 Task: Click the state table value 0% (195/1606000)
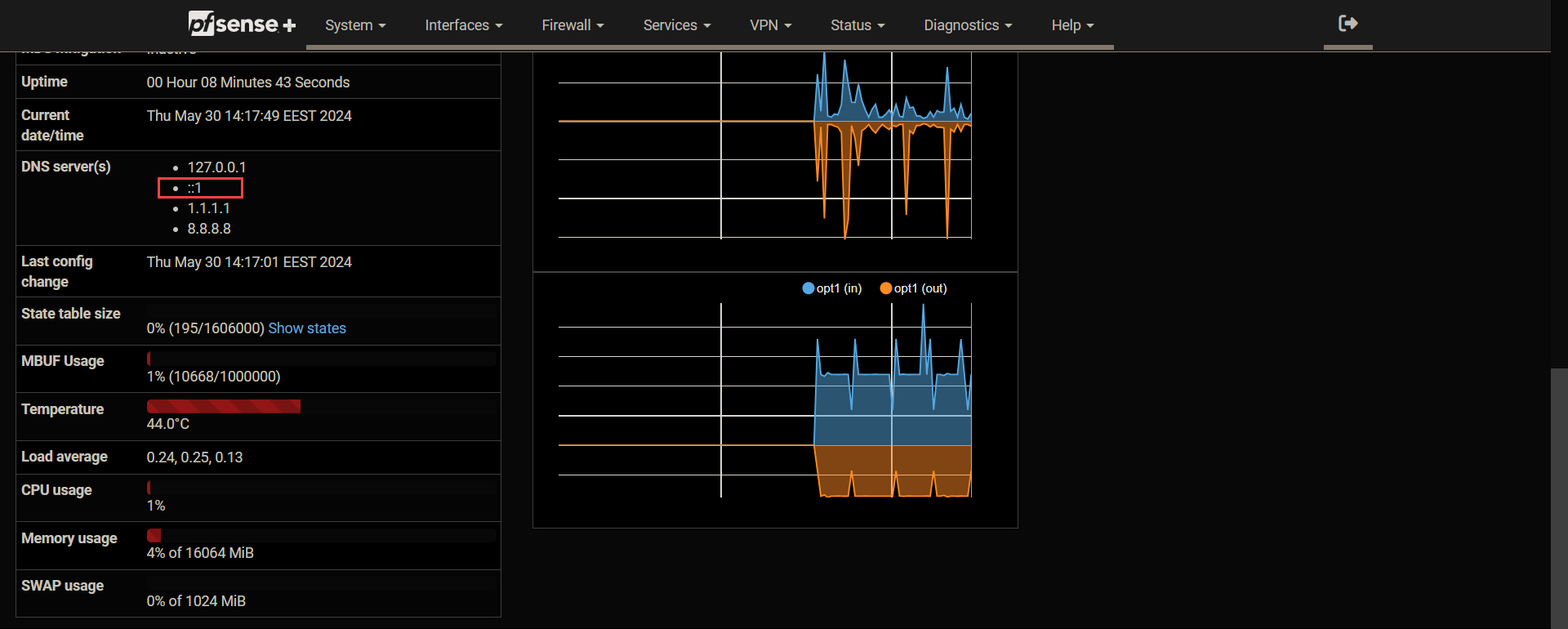coord(206,328)
